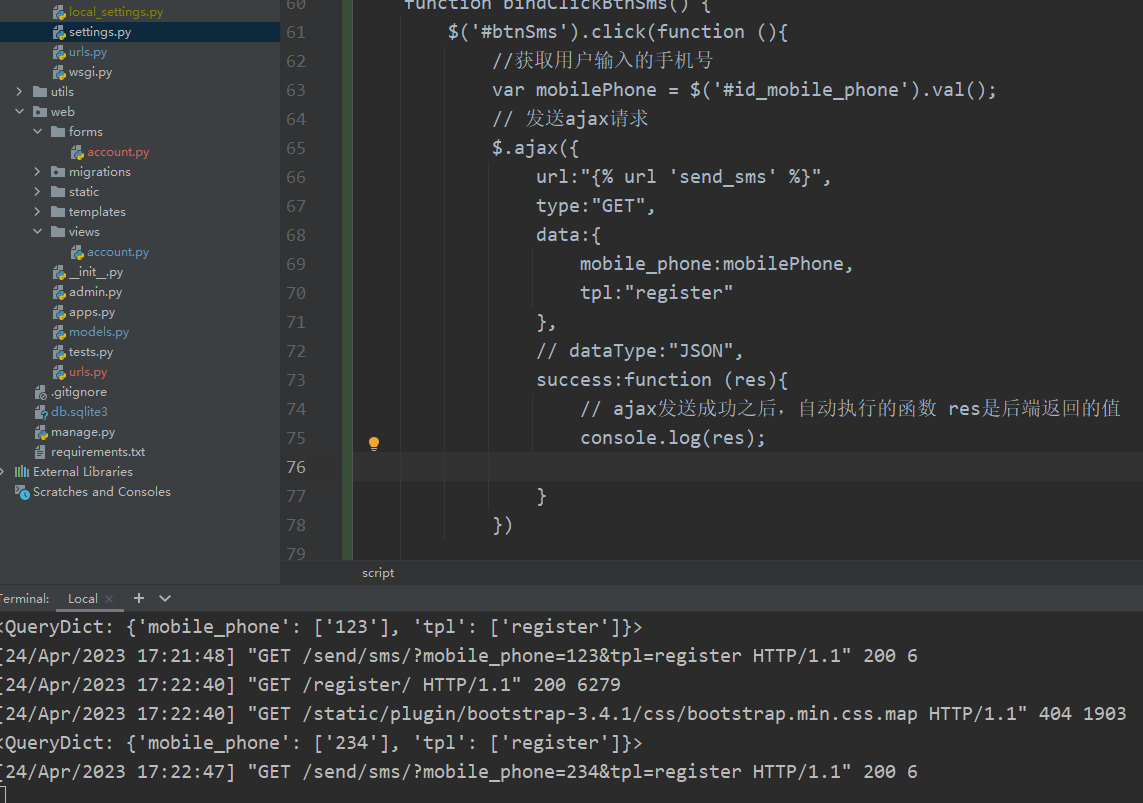Click the tests.py Python file icon
This screenshot has width=1143, height=803.
tap(59, 353)
